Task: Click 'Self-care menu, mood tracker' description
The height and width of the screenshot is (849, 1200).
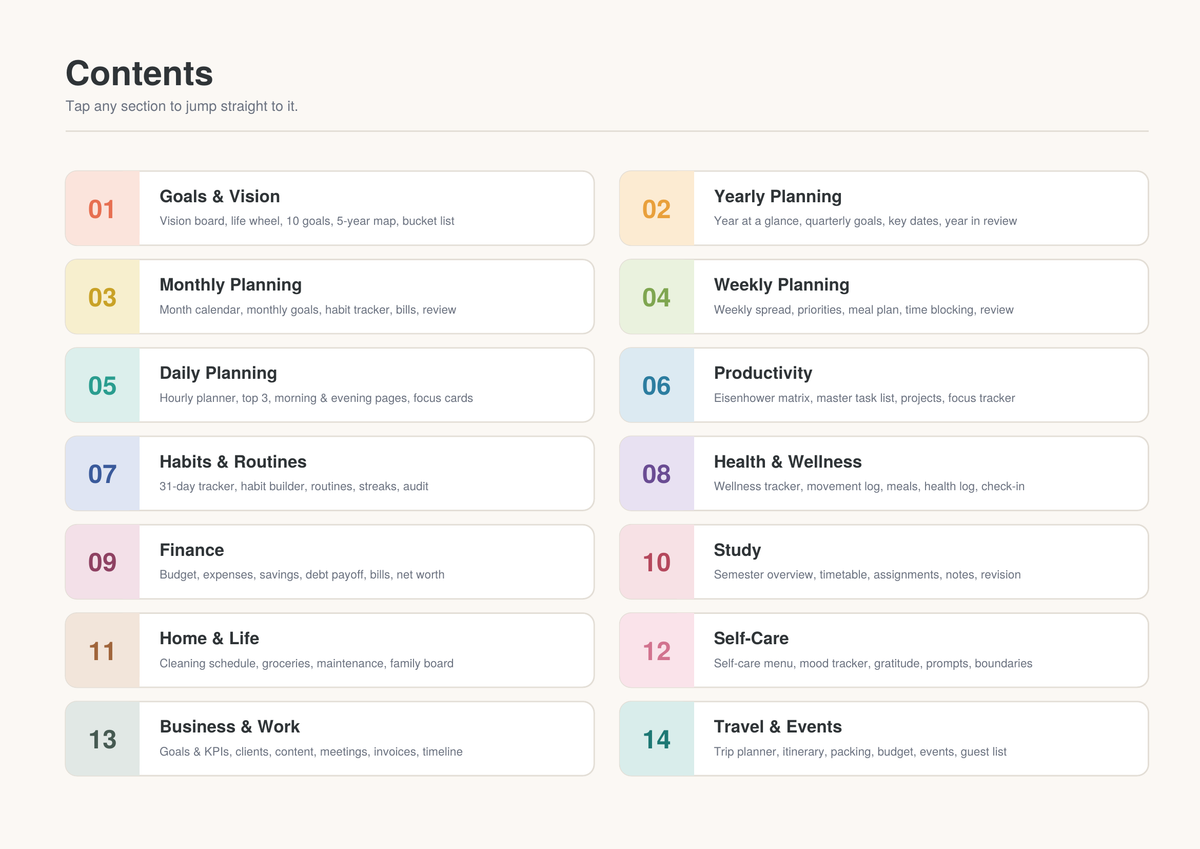Action: tap(873, 663)
